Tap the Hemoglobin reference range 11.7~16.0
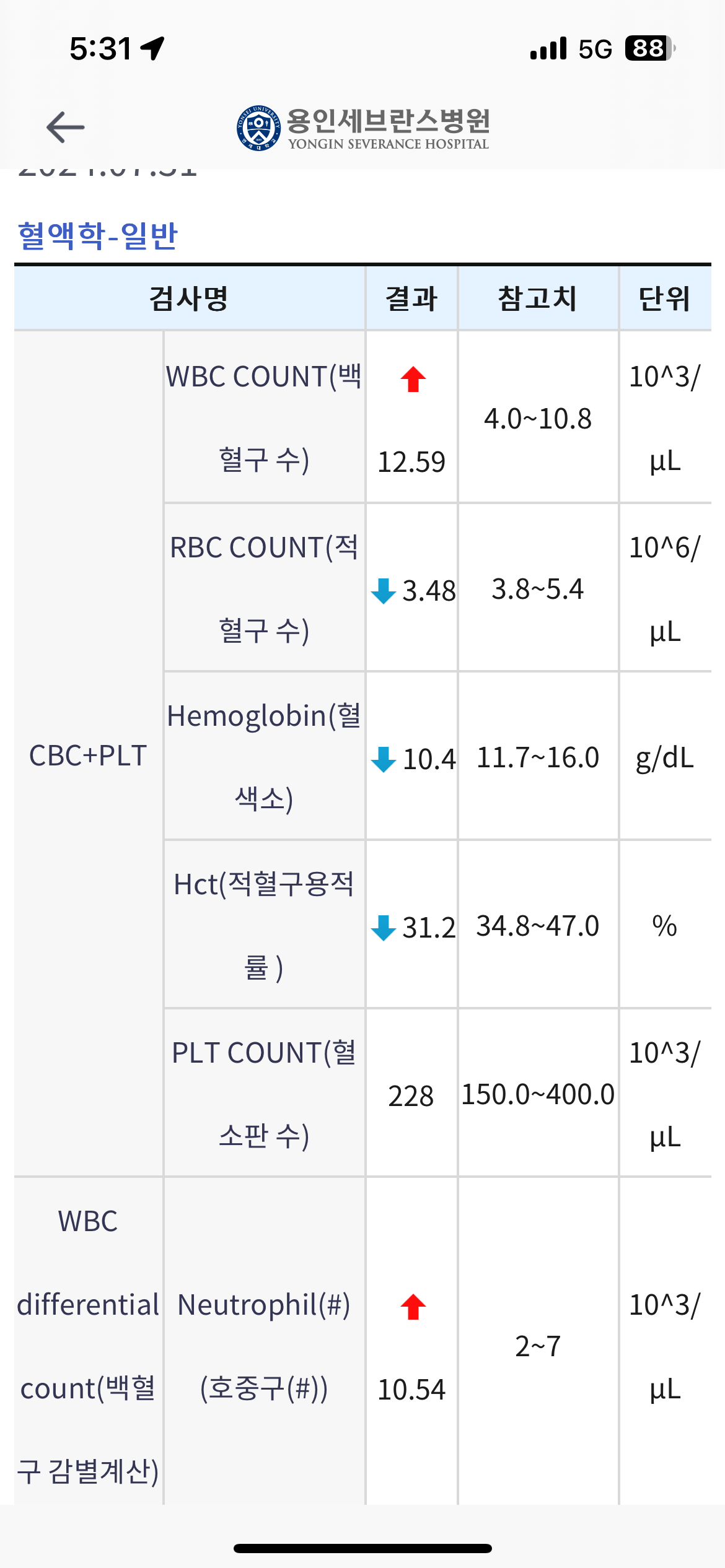The height and width of the screenshot is (1568, 725). point(538,758)
